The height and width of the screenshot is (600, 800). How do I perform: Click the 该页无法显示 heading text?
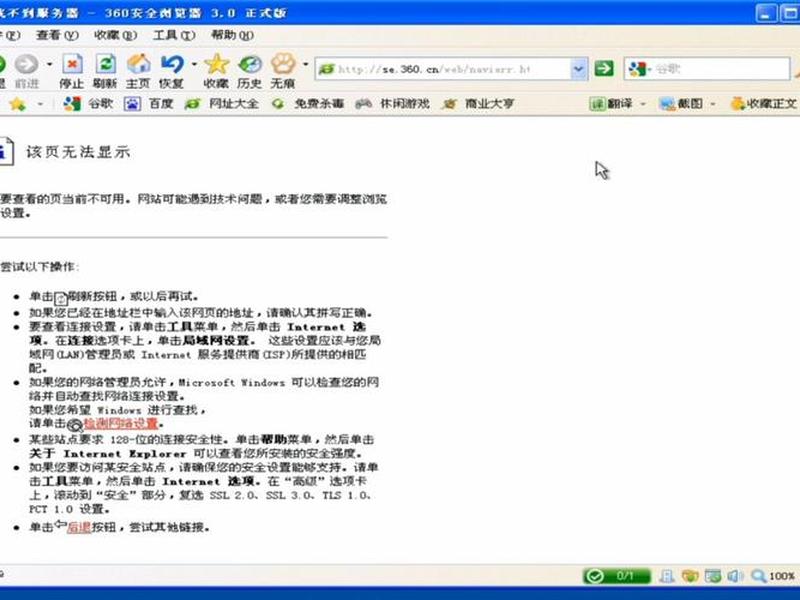point(78,152)
